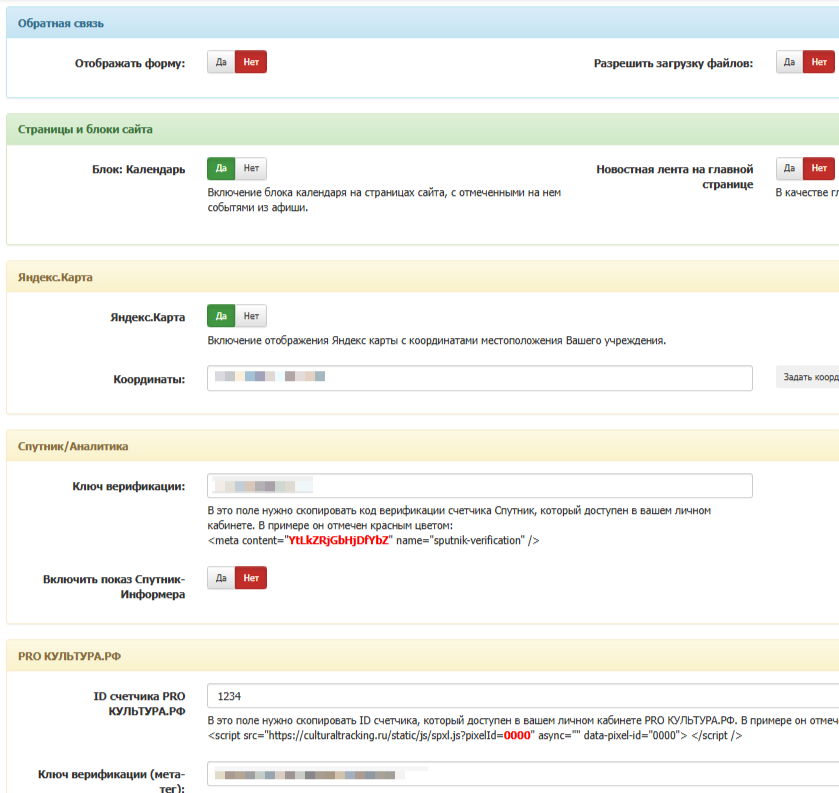
Task: Switch the Яндекс.Карта setting to Да
Action: point(221,316)
